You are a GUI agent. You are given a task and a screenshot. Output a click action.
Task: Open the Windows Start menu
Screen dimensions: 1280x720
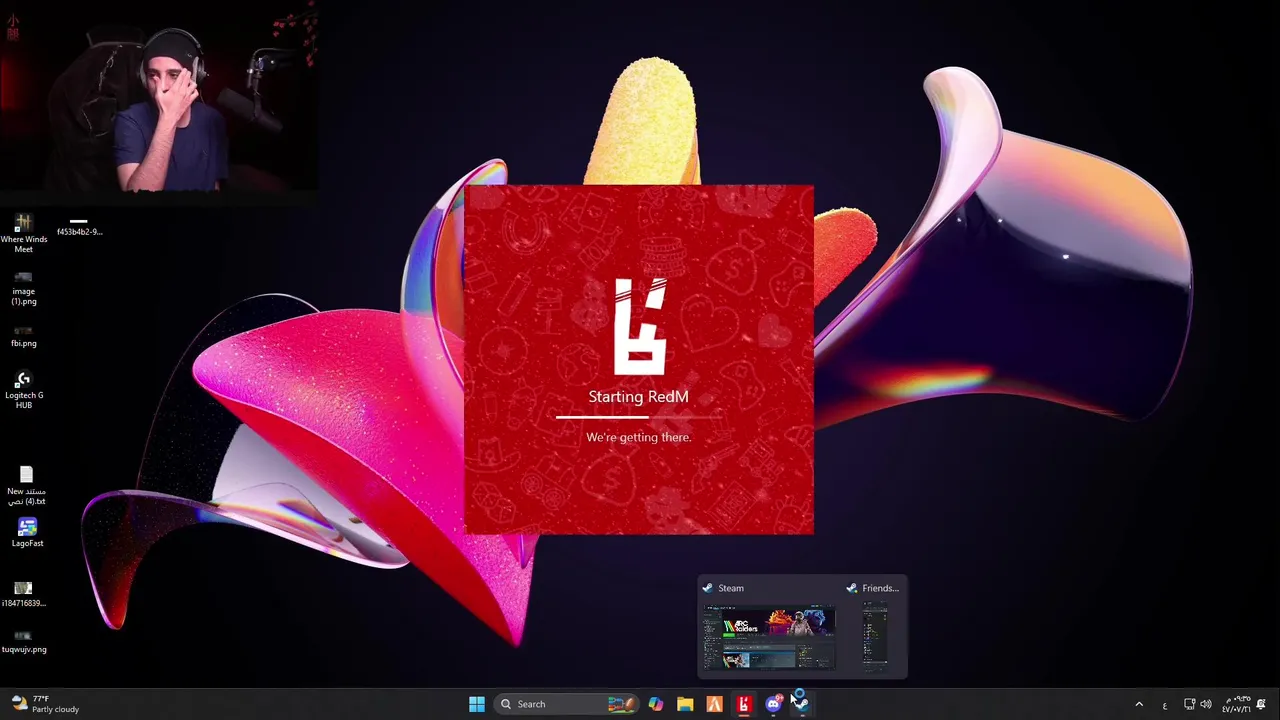[477, 704]
